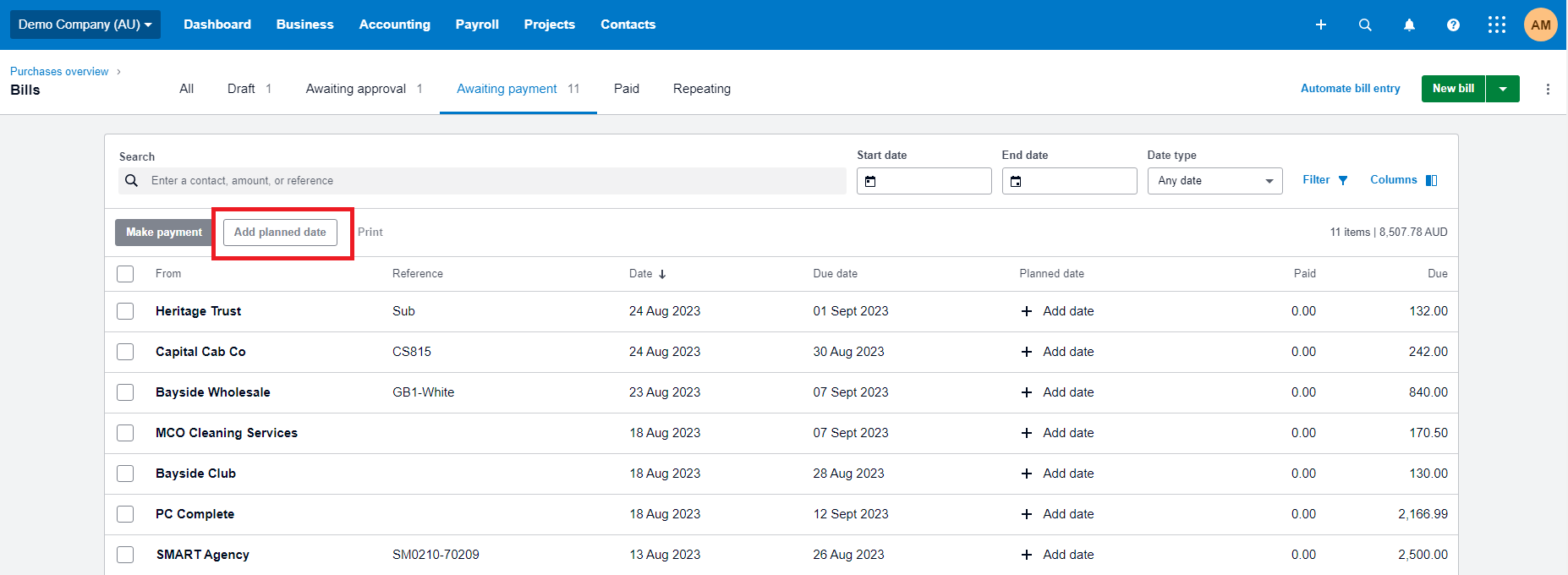This screenshot has height=575, width=1568.
Task: Click the plus icon for SMART Agency planned date
Action: (x=1027, y=555)
